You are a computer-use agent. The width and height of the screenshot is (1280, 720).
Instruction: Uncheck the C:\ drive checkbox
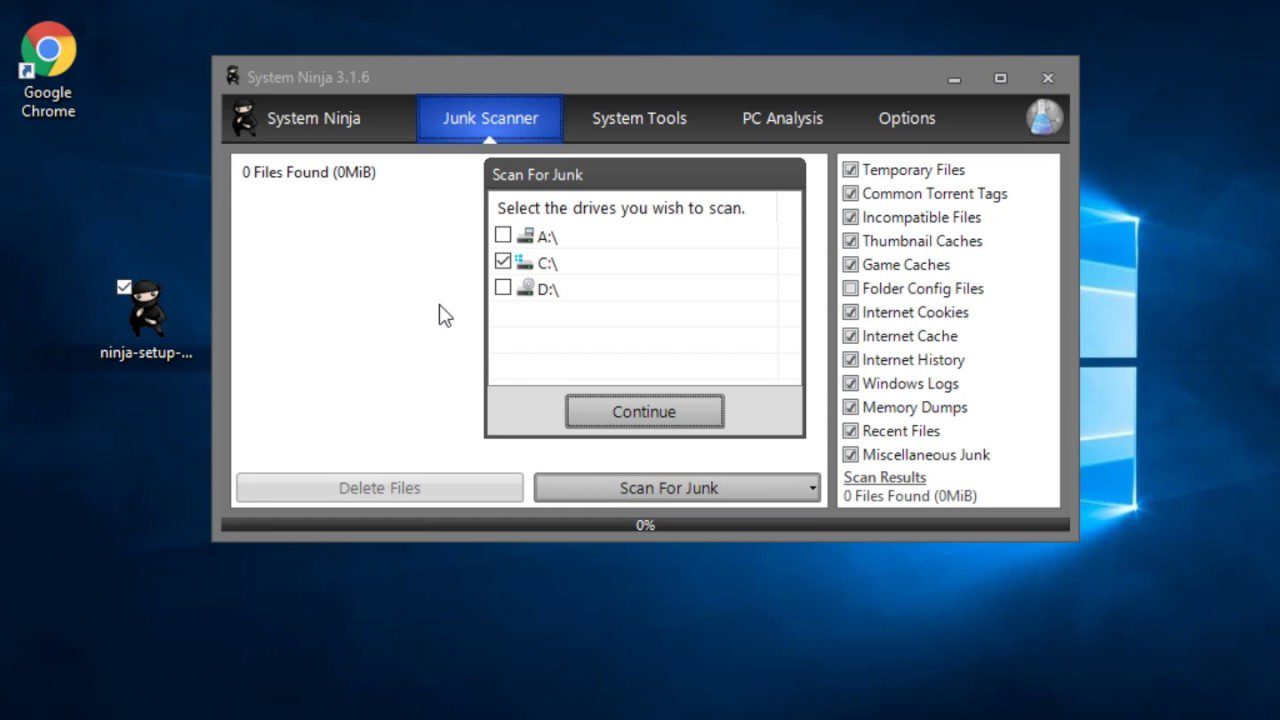(503, 261)
